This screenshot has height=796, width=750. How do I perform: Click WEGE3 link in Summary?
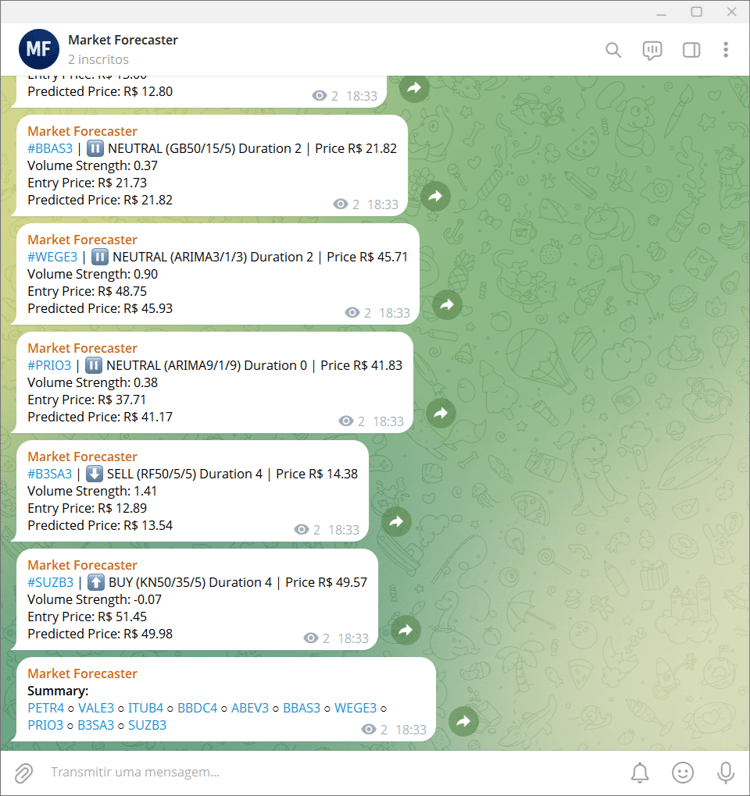pyautogui.click(x=355, y=708)
